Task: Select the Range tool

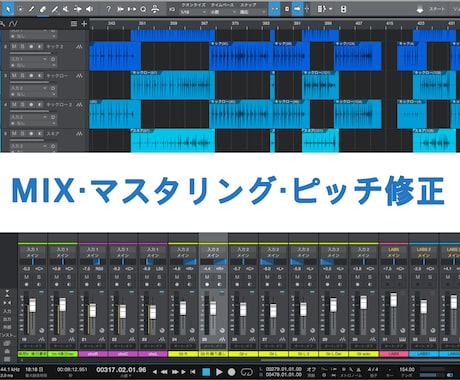Action: (x=20, y=9)
